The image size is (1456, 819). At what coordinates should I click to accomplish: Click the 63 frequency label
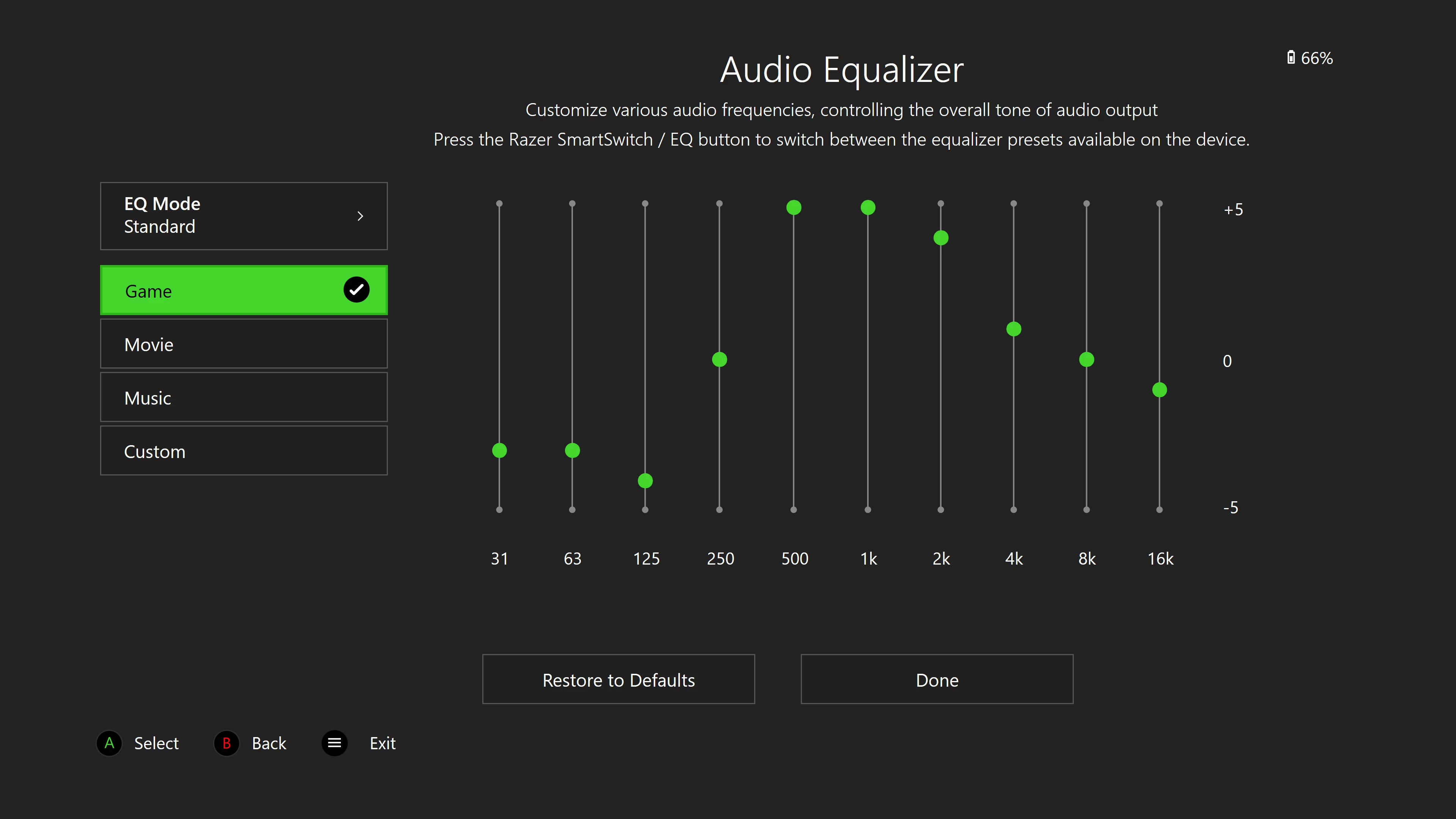[573, 559]
